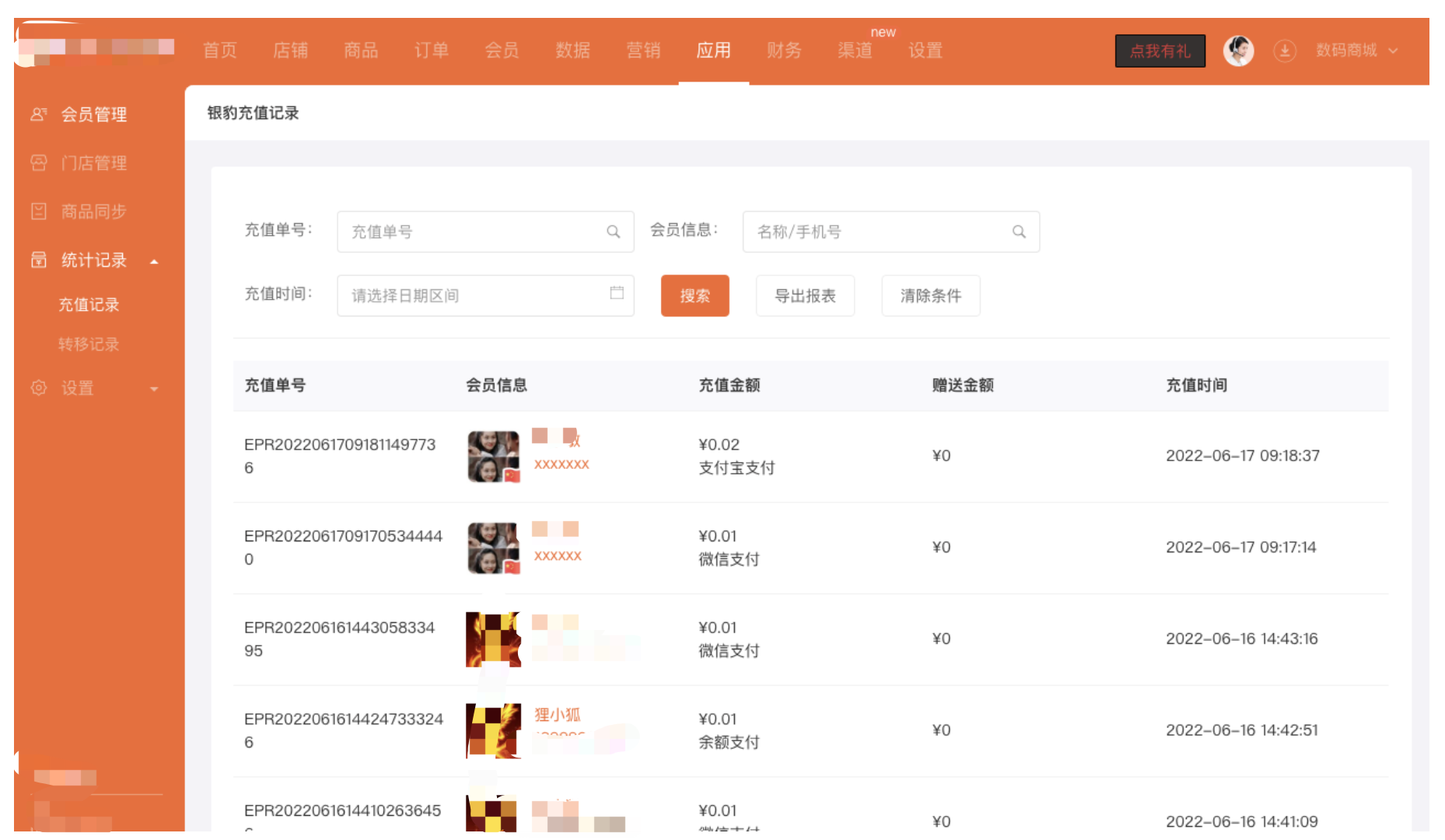Image resolution: width=1445 pixels, height=840 pixels.
Task: Go to 营销 in top navigation
Action: pyautogui.click(x=643, y=51)
